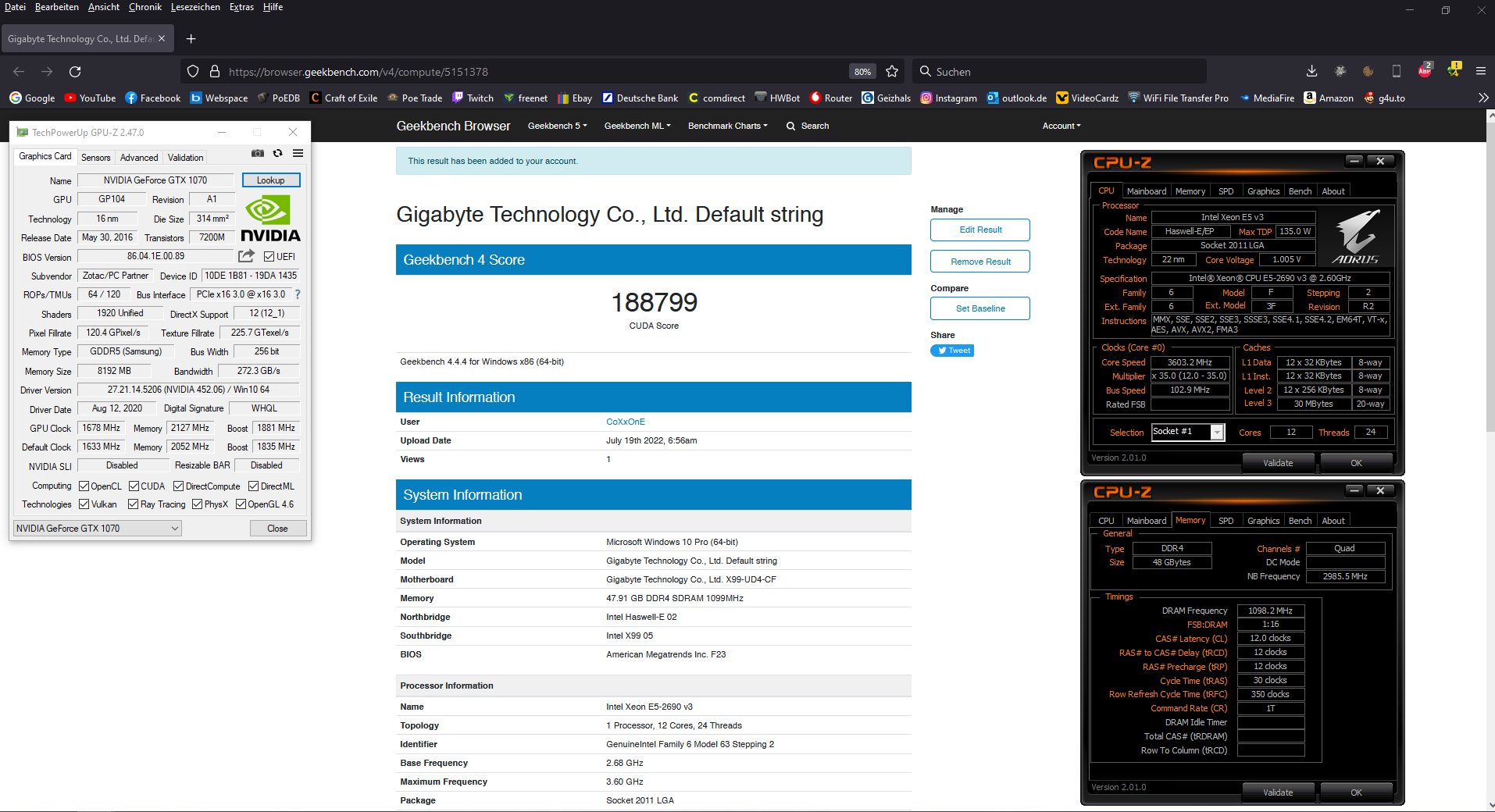Image resolution: width=1495 pixels, height=812 pixels.
Task: Open the CoXxOnE user profile link
Action: tap(626, 422)
